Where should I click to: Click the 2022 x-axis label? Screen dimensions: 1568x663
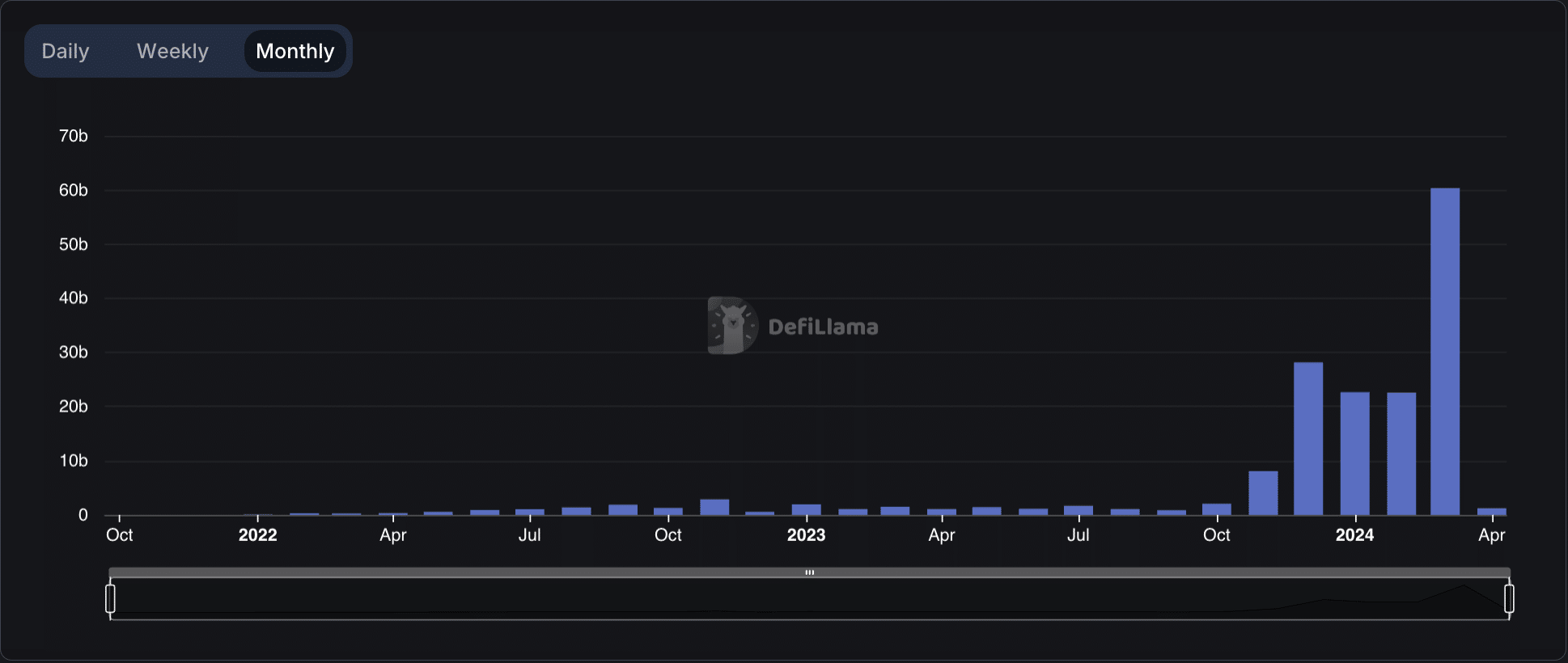point(257,535)
